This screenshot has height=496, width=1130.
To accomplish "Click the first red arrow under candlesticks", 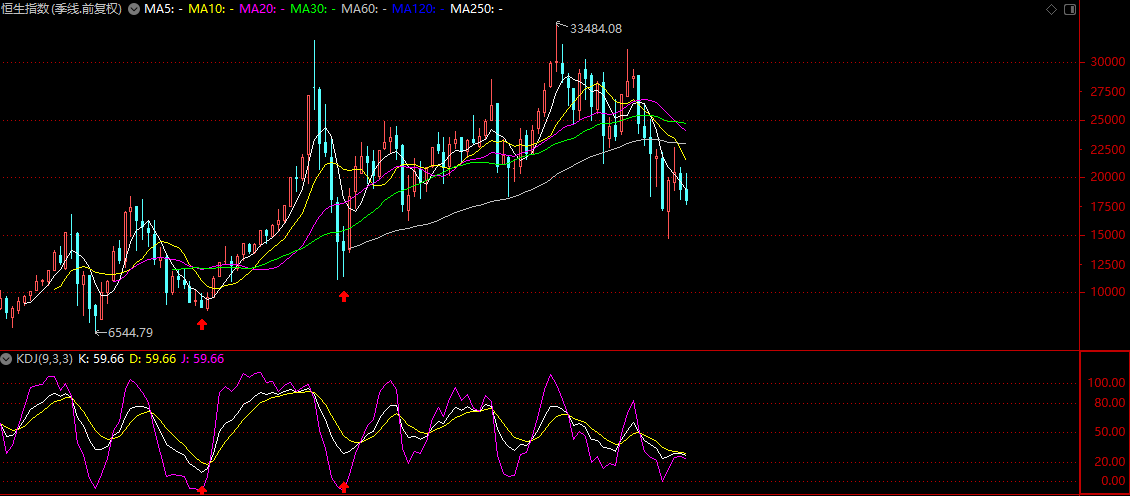I will [202, 323].
